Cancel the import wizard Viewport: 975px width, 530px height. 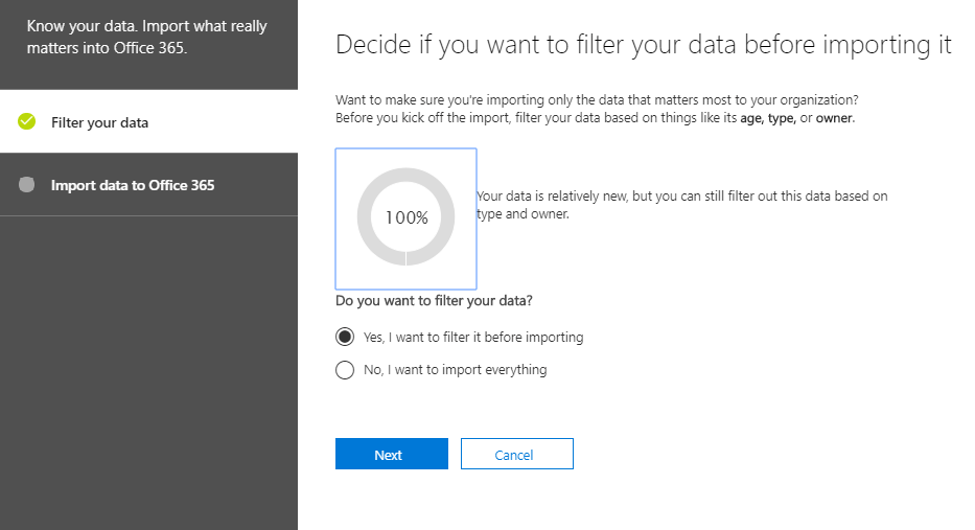click(516, 454)
